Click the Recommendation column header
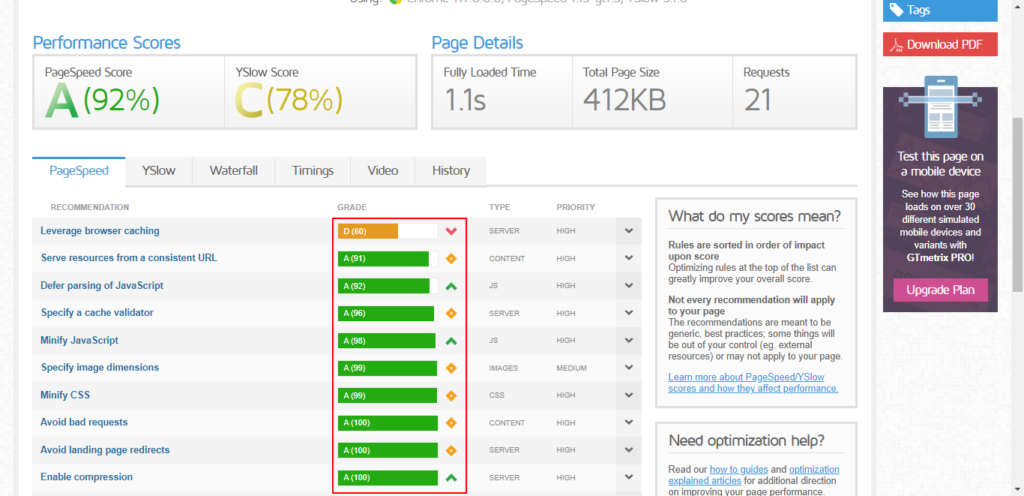Viewport: 1024px width, 496px height. [89, 208]
